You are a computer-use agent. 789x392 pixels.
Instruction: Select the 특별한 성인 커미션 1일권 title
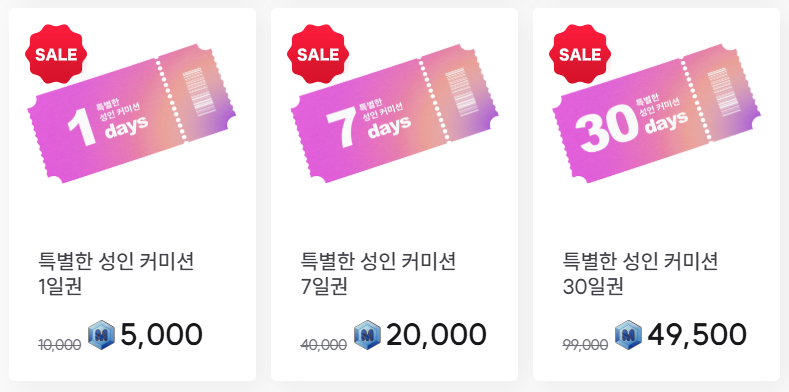click(116, 274)
